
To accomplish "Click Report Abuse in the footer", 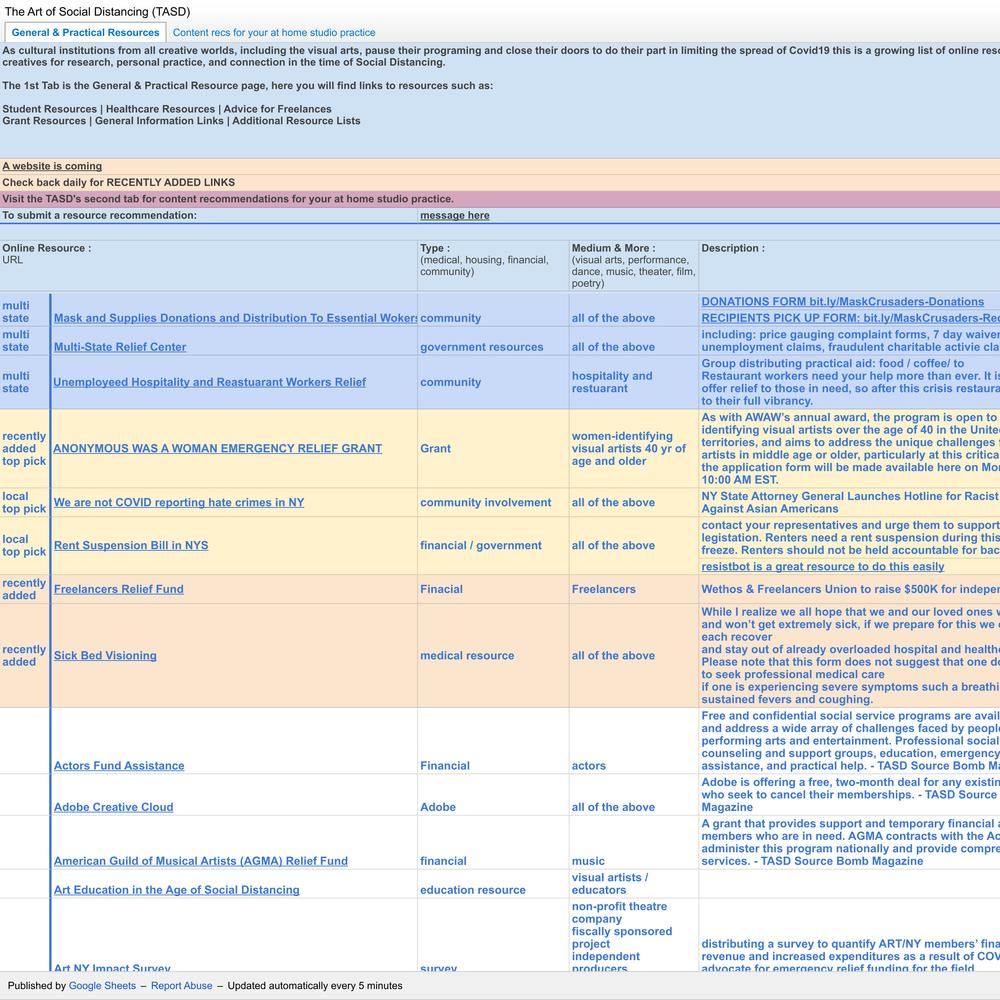I will (181, 985).
